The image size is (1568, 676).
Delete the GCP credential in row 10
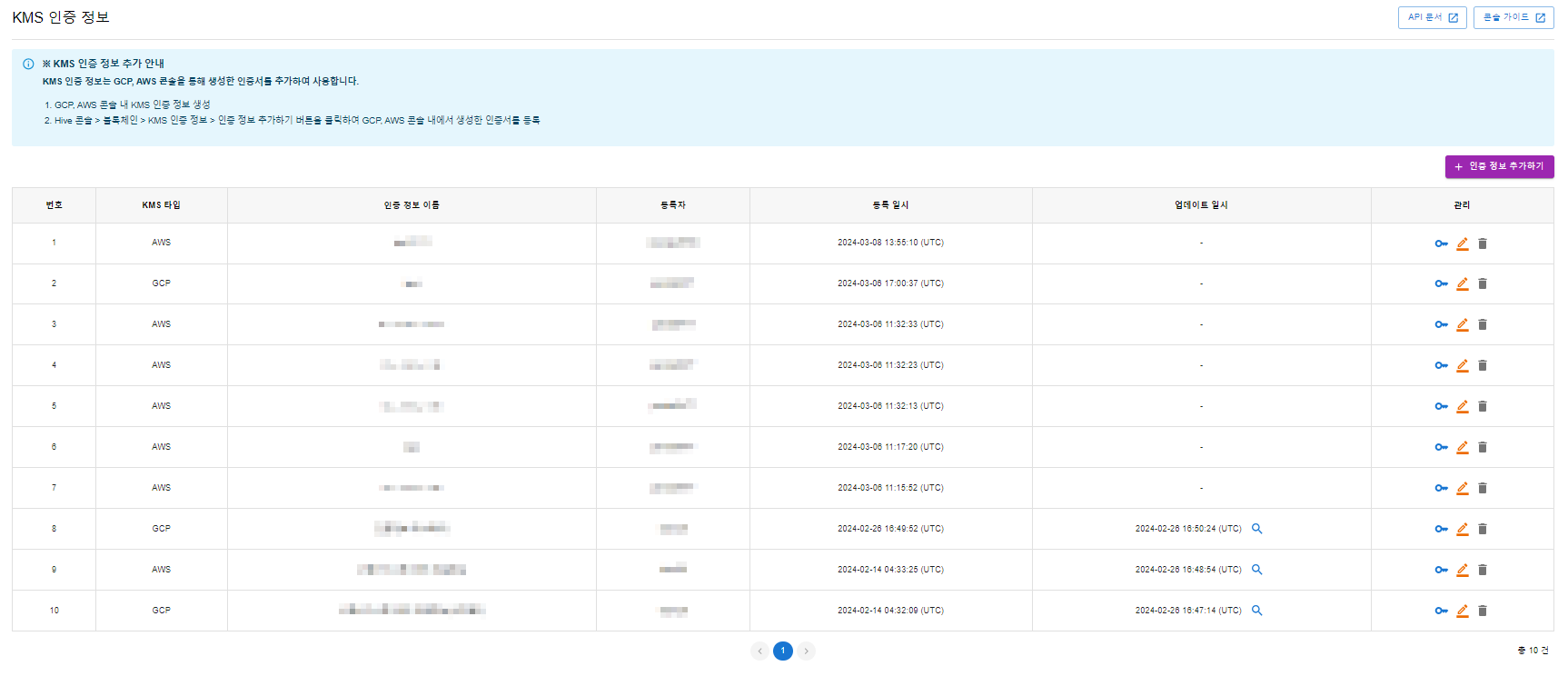pos(1483,611)
